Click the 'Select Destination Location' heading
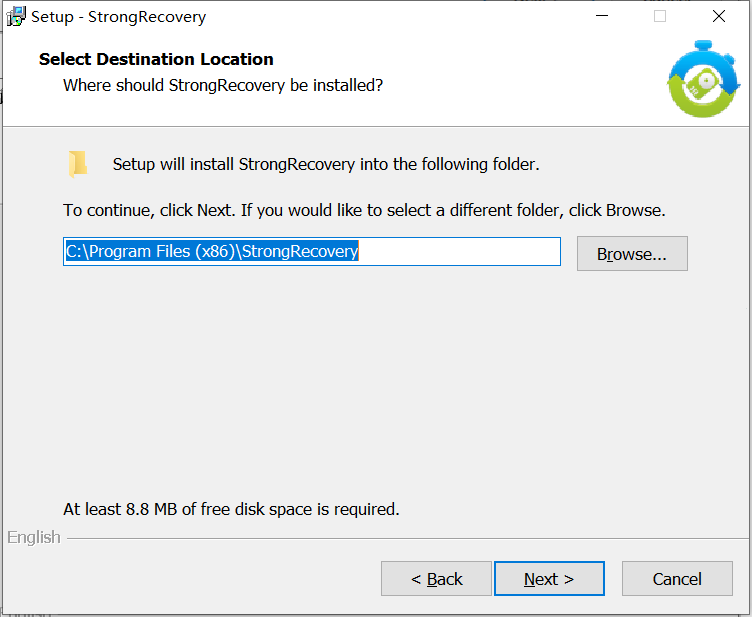Image resolution: width=752 pixels, height=617 pixels. coord(156,59)
